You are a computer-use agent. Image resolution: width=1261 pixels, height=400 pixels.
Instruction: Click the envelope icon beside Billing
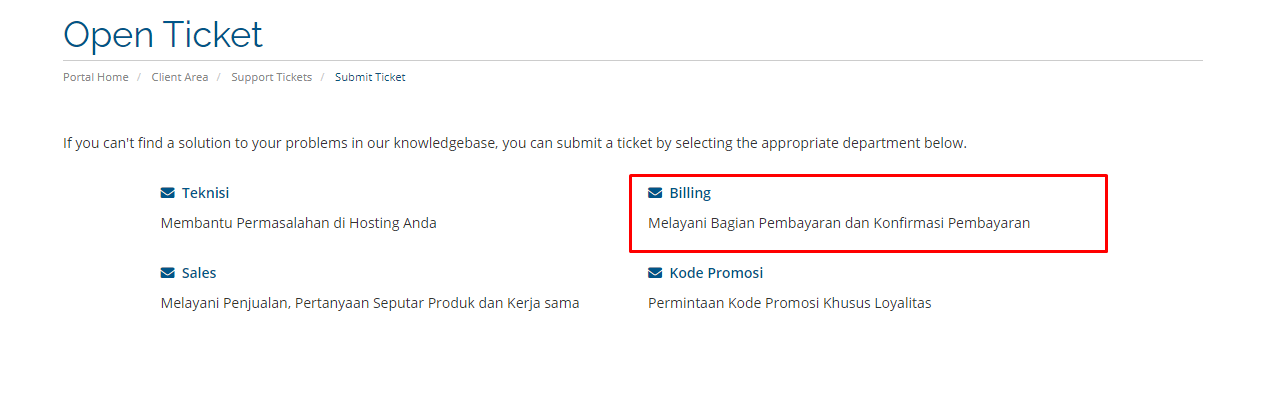tap(655, 193)
